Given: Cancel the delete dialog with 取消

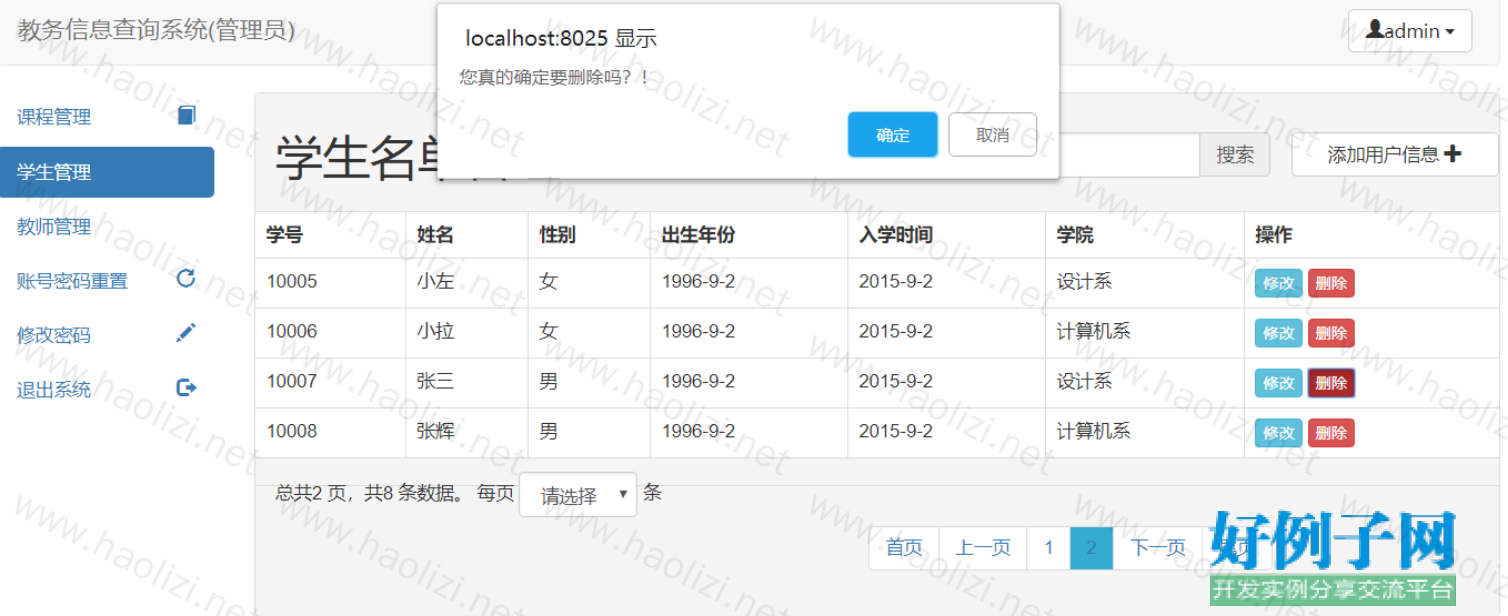Looking at the screenshot, I should (992, 135).
